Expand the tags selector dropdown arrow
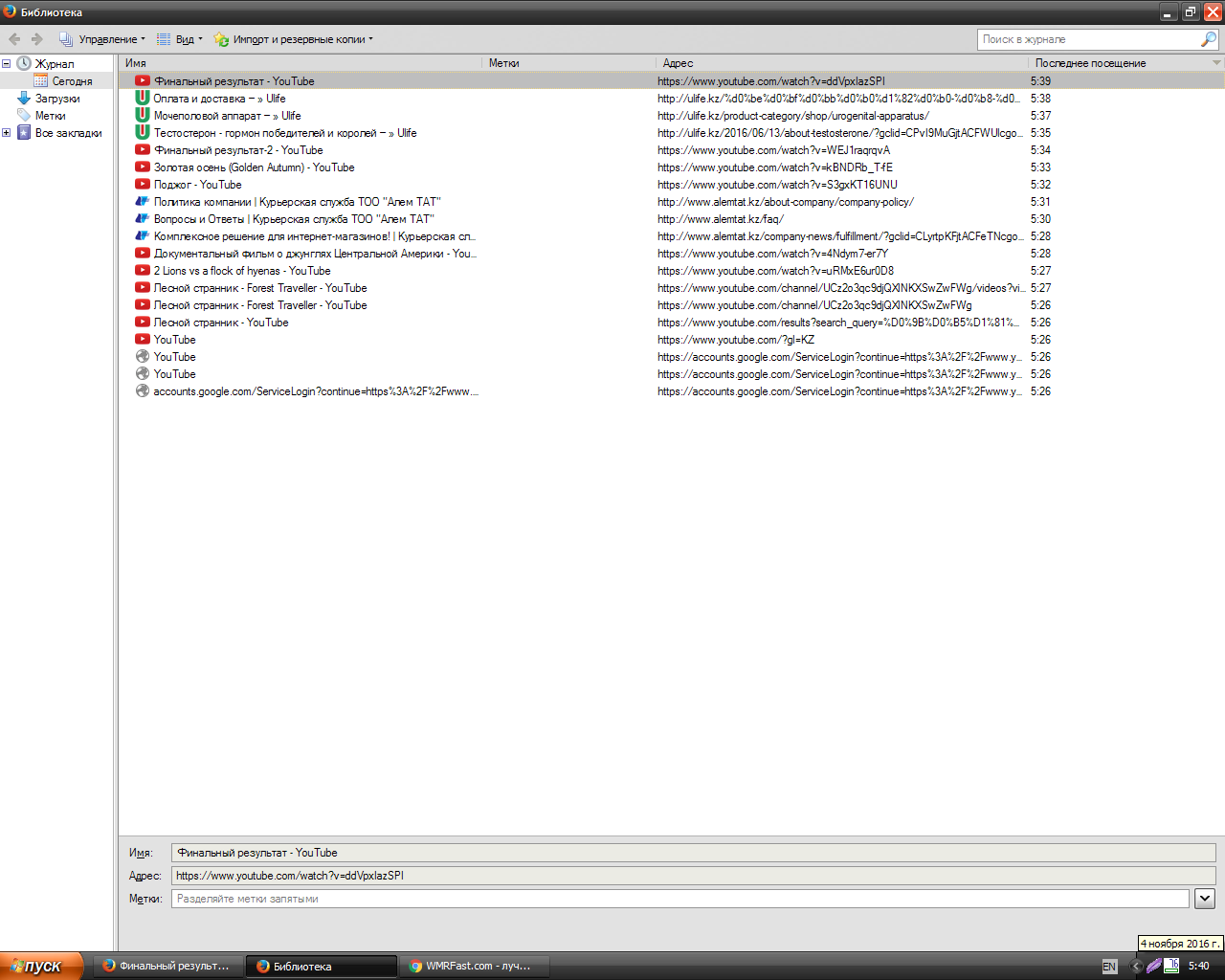1225x980 pixels. pos(1205,899)
